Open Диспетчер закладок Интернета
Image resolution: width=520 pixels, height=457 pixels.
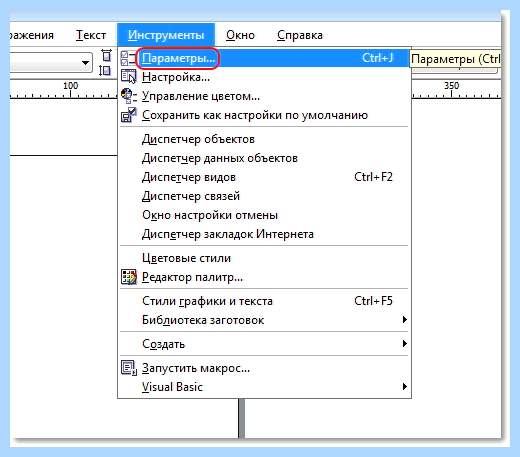264,234
